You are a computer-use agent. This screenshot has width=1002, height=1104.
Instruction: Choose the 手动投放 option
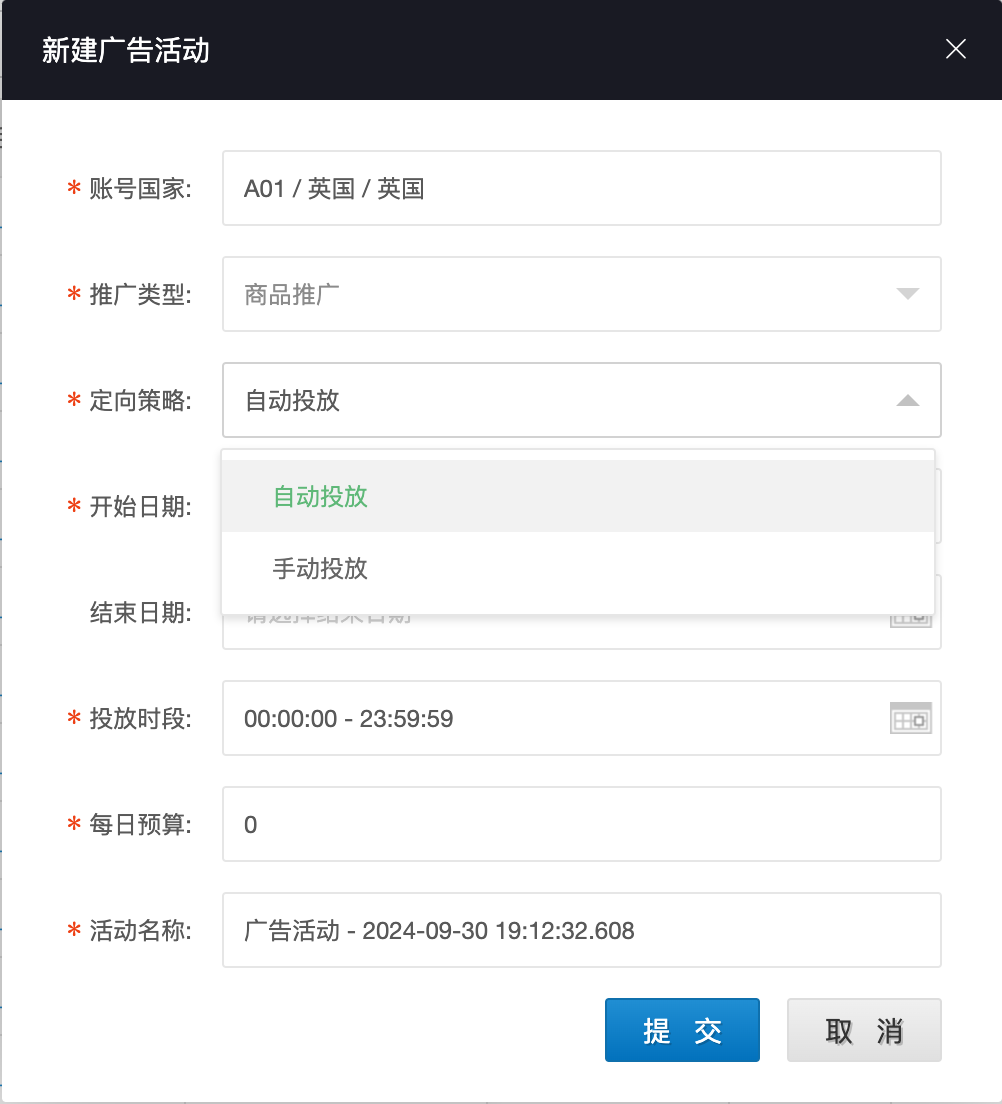(x=320, y=569)
